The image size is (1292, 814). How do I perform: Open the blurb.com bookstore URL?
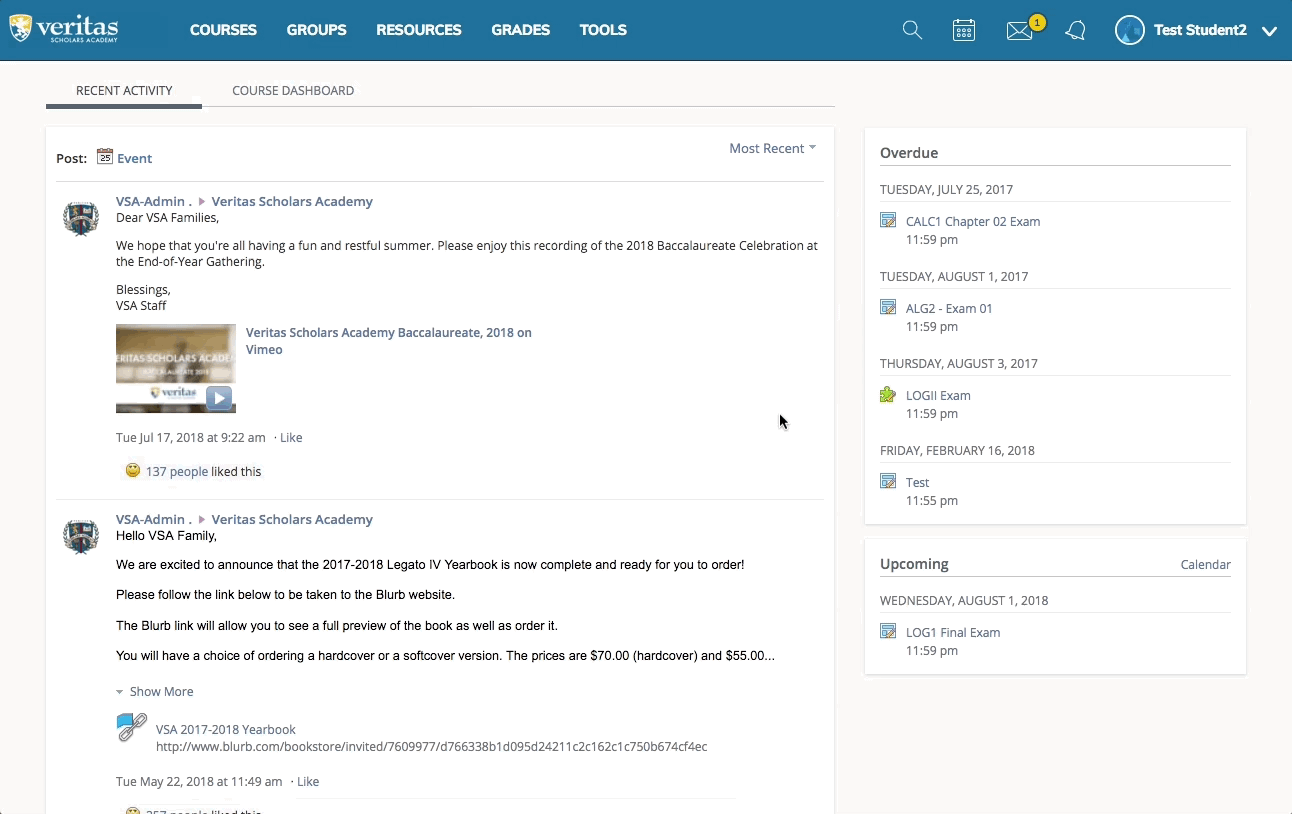pyautogui.click(x=431, y=746)
